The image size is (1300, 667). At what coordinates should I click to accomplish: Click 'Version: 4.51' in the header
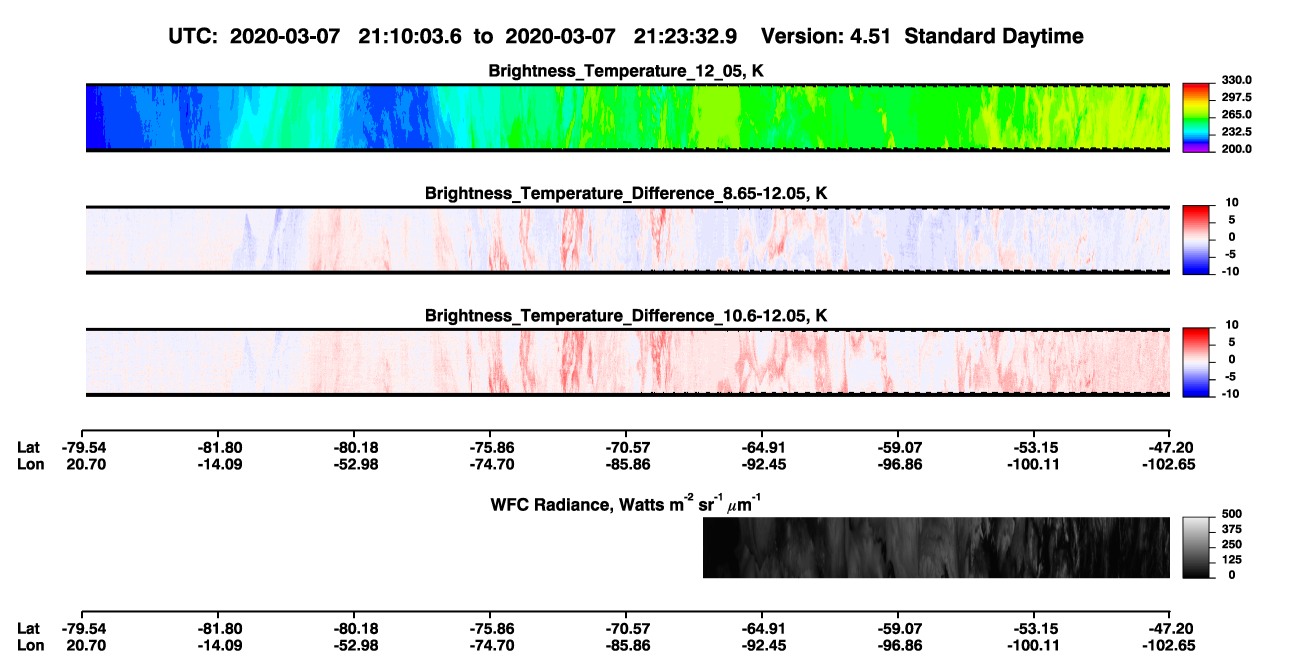tap(827, 36)
